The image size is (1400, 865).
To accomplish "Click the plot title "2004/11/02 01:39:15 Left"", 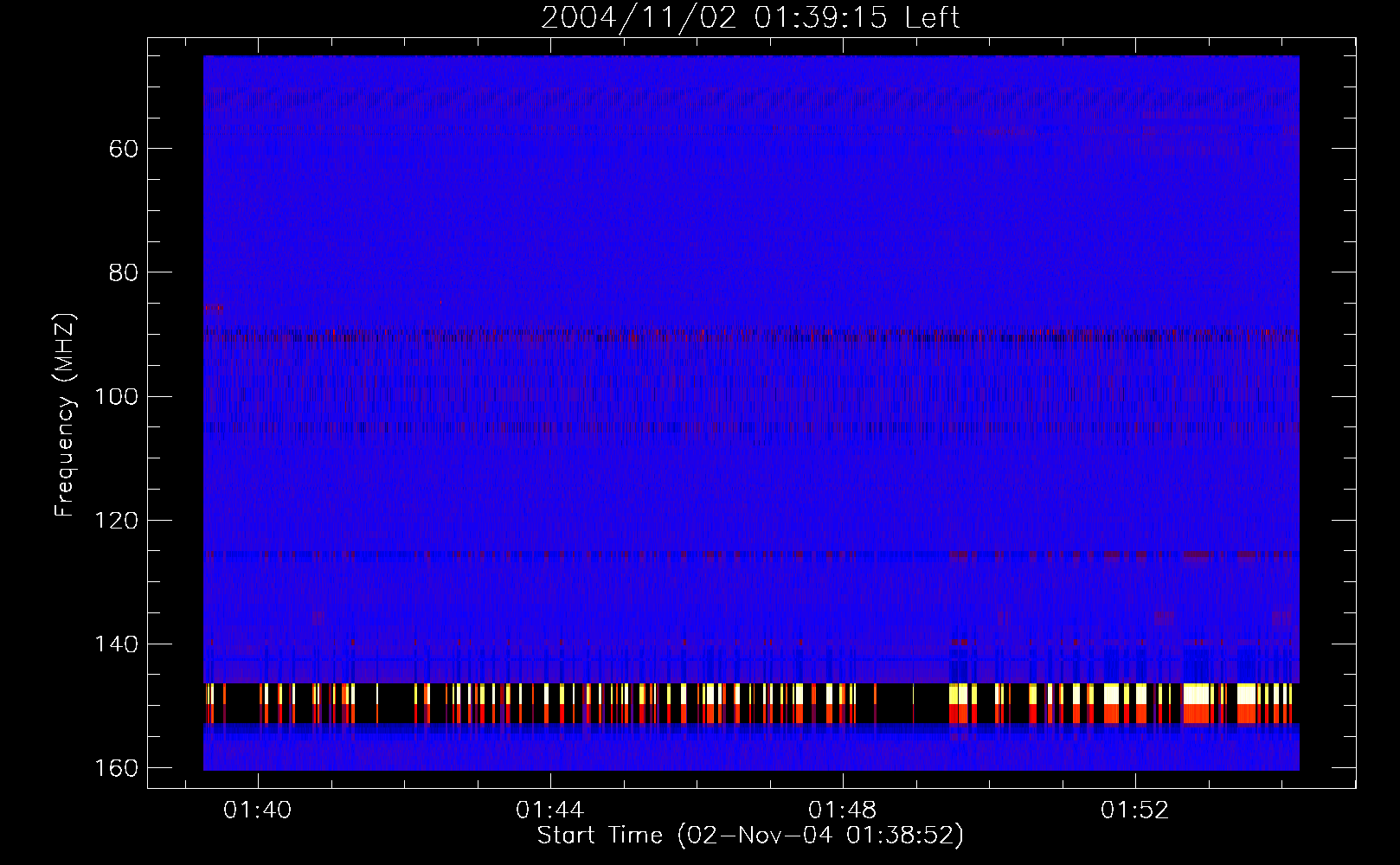I will click(x=750, y=17).
